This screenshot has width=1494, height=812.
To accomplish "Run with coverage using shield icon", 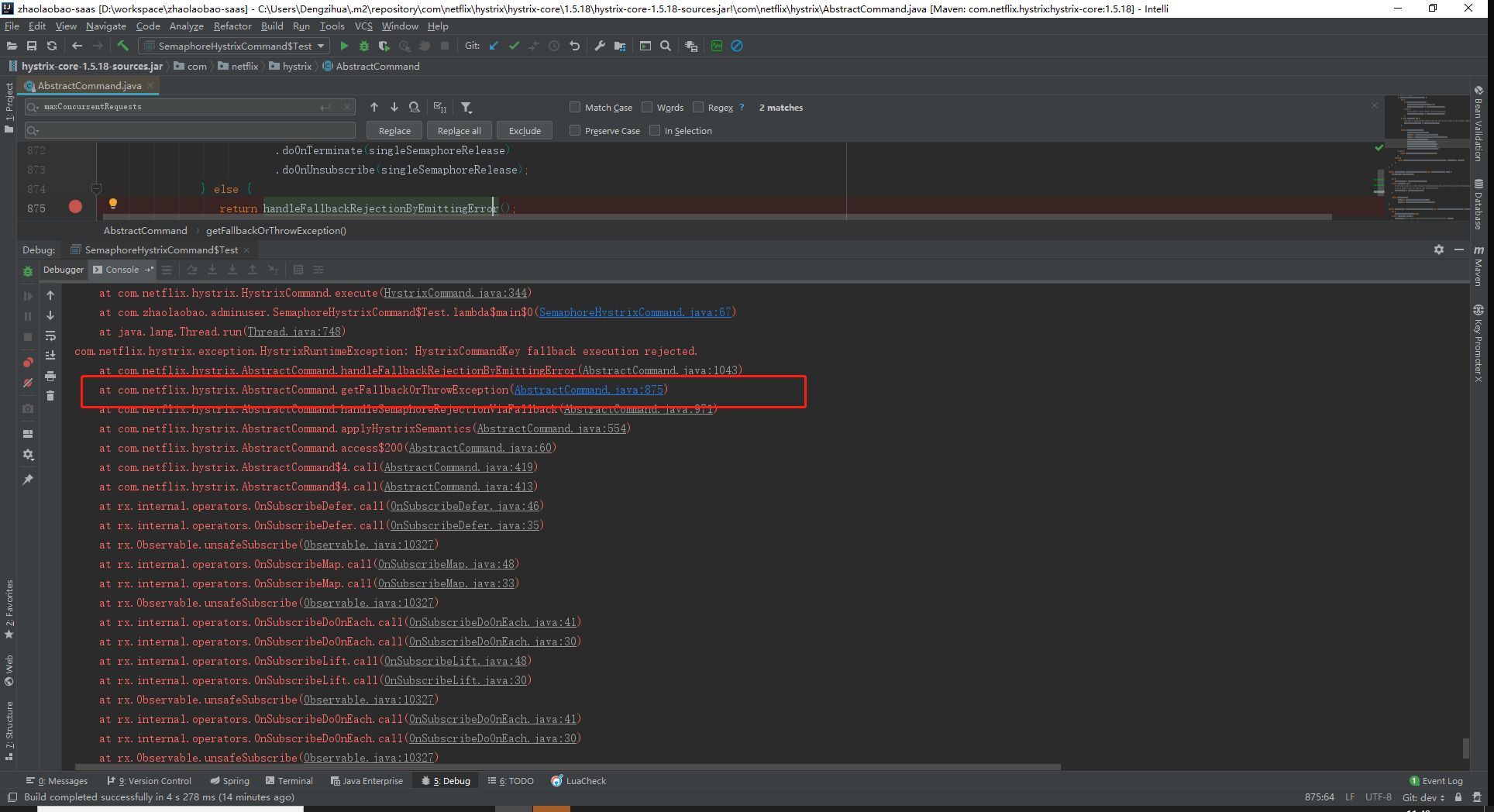I will tap(383, 46).
